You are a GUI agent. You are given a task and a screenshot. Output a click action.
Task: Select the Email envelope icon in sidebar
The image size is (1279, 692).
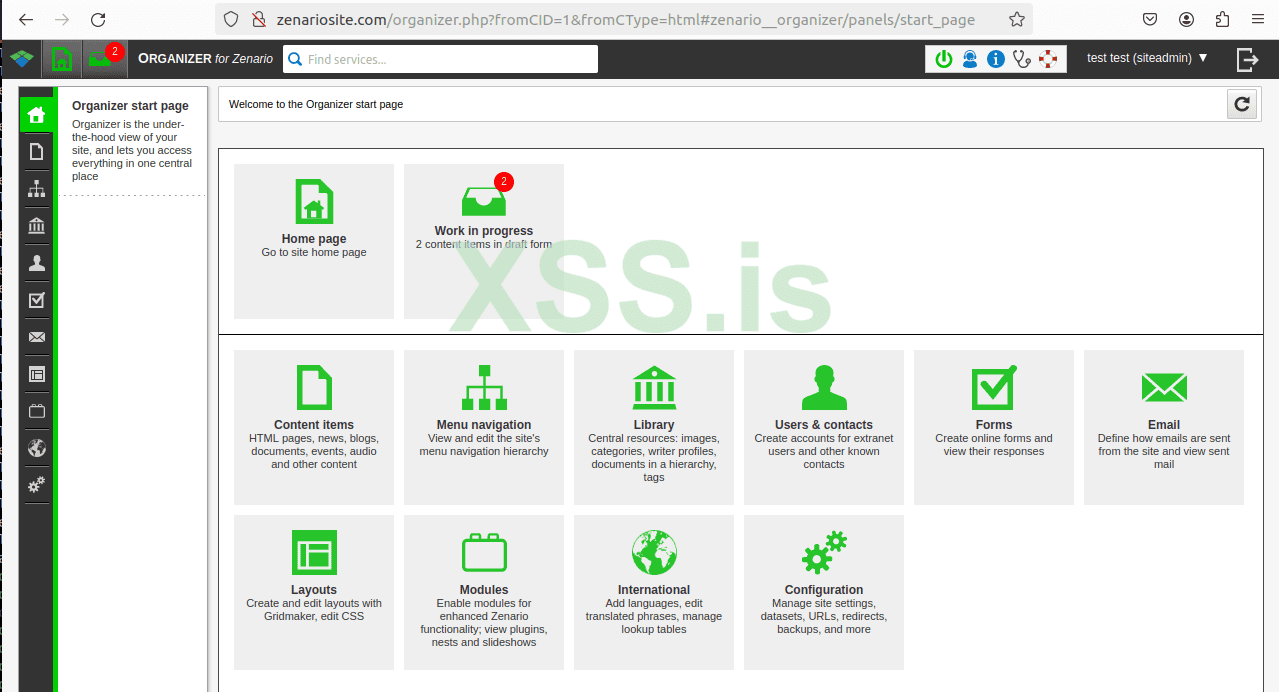(x=37, y=337)
